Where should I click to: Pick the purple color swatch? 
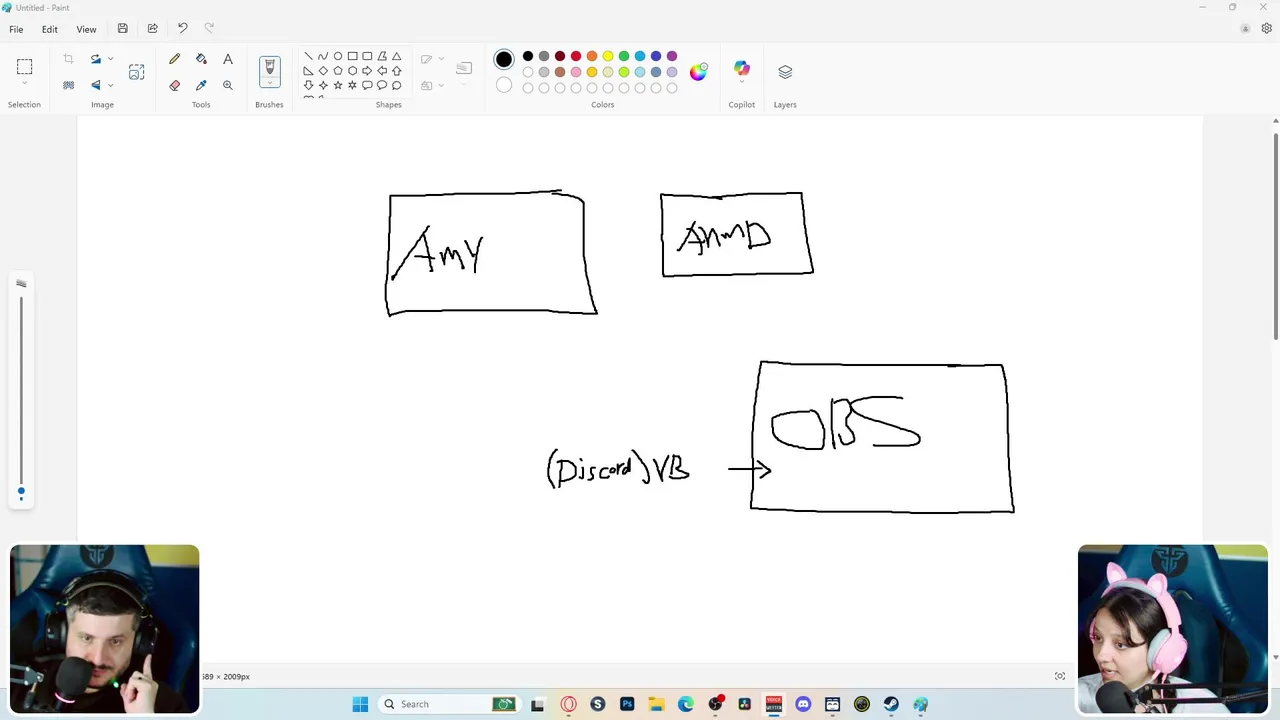point(672,56)
